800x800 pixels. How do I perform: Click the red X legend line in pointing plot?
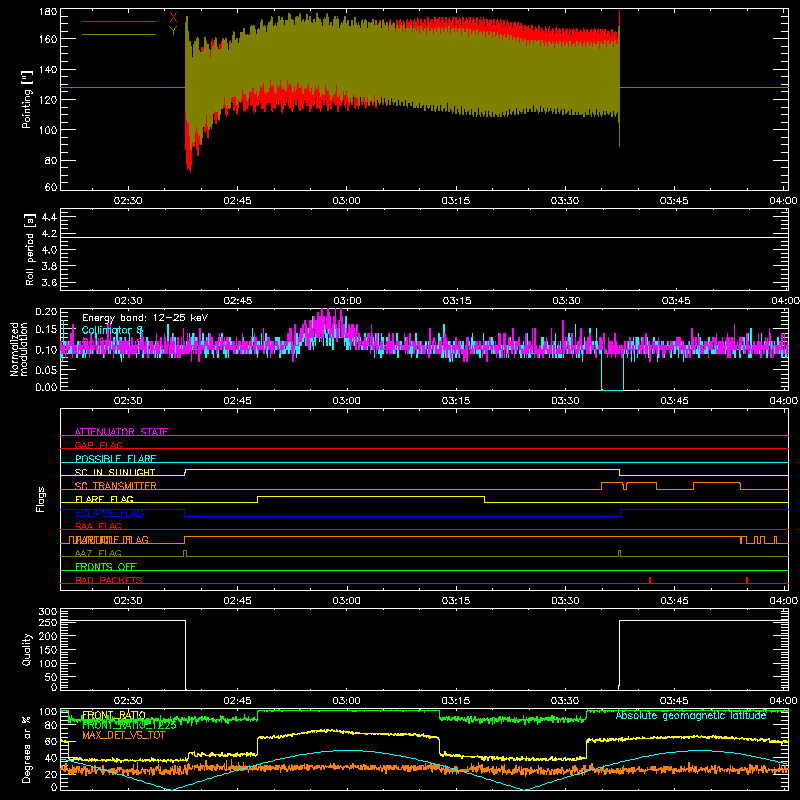pos(119,21)
